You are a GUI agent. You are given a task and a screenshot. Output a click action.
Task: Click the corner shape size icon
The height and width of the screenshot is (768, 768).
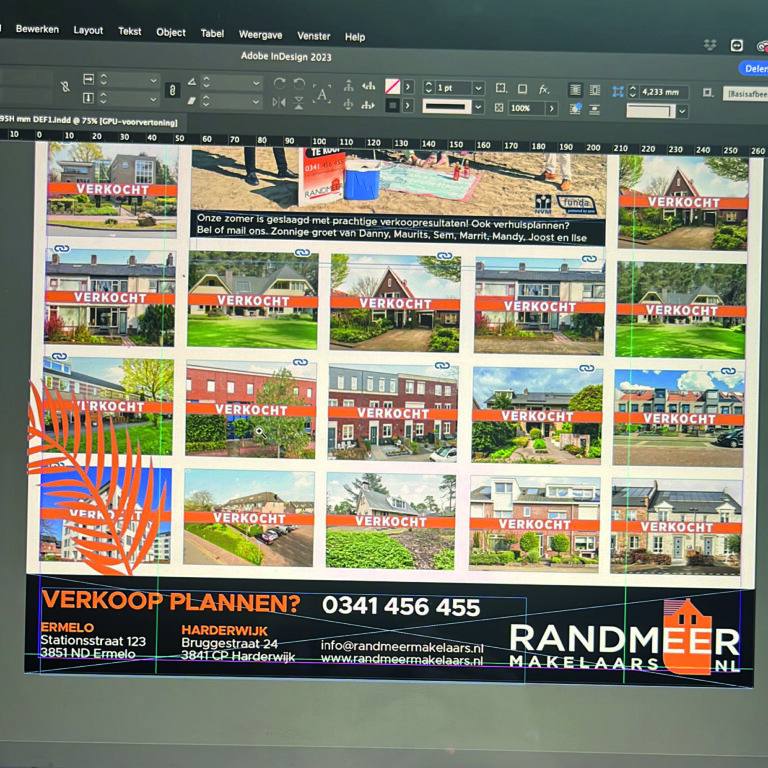618,91
